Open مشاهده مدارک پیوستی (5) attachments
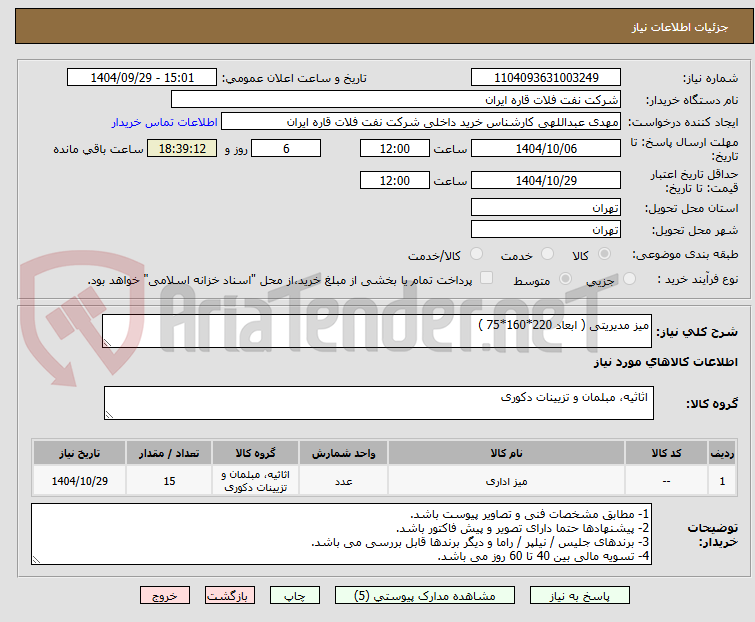The height and width of the screenshot is (622, 755). point(425,596)
